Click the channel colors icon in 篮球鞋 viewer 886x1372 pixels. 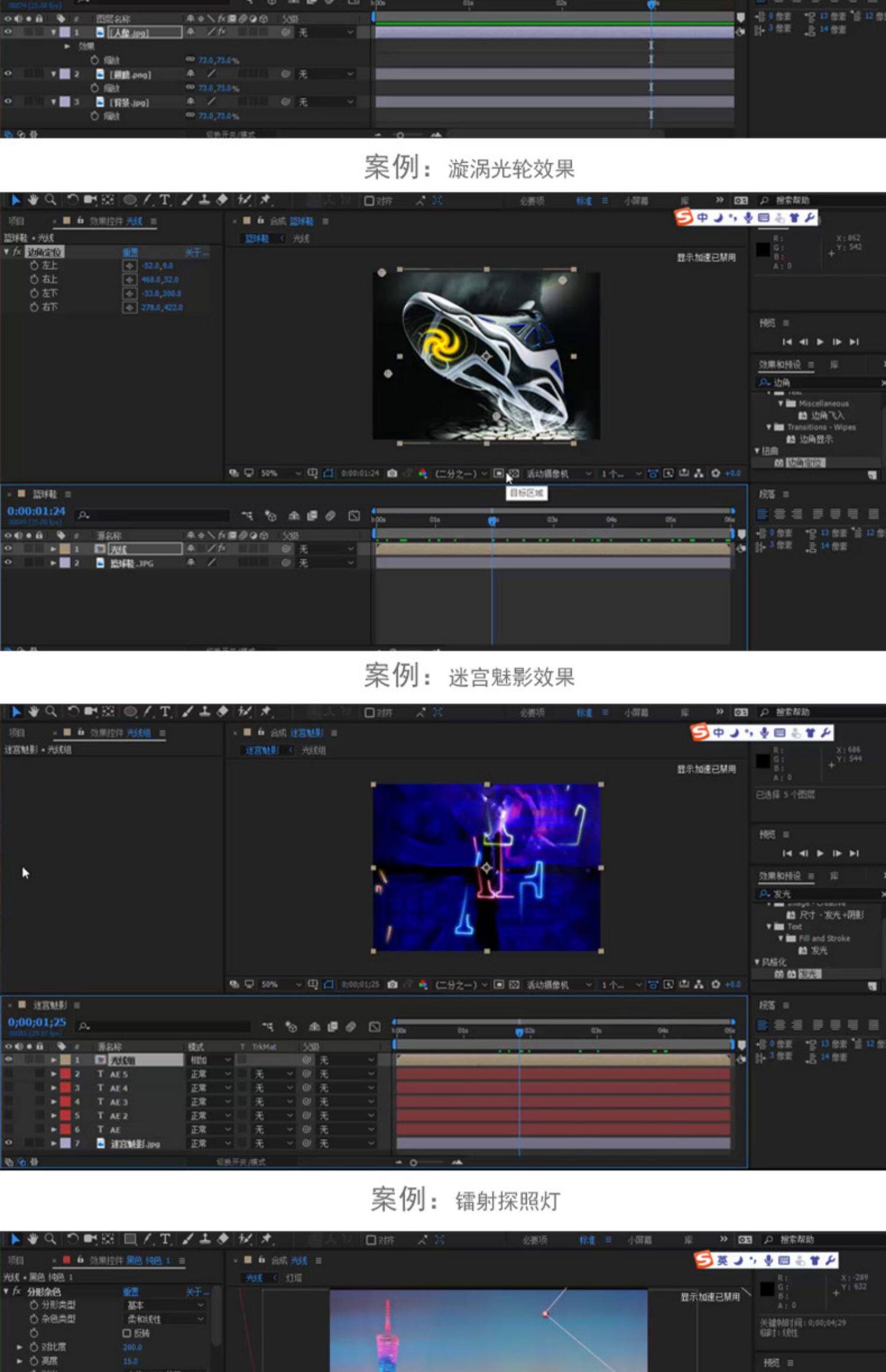point(422,473)
